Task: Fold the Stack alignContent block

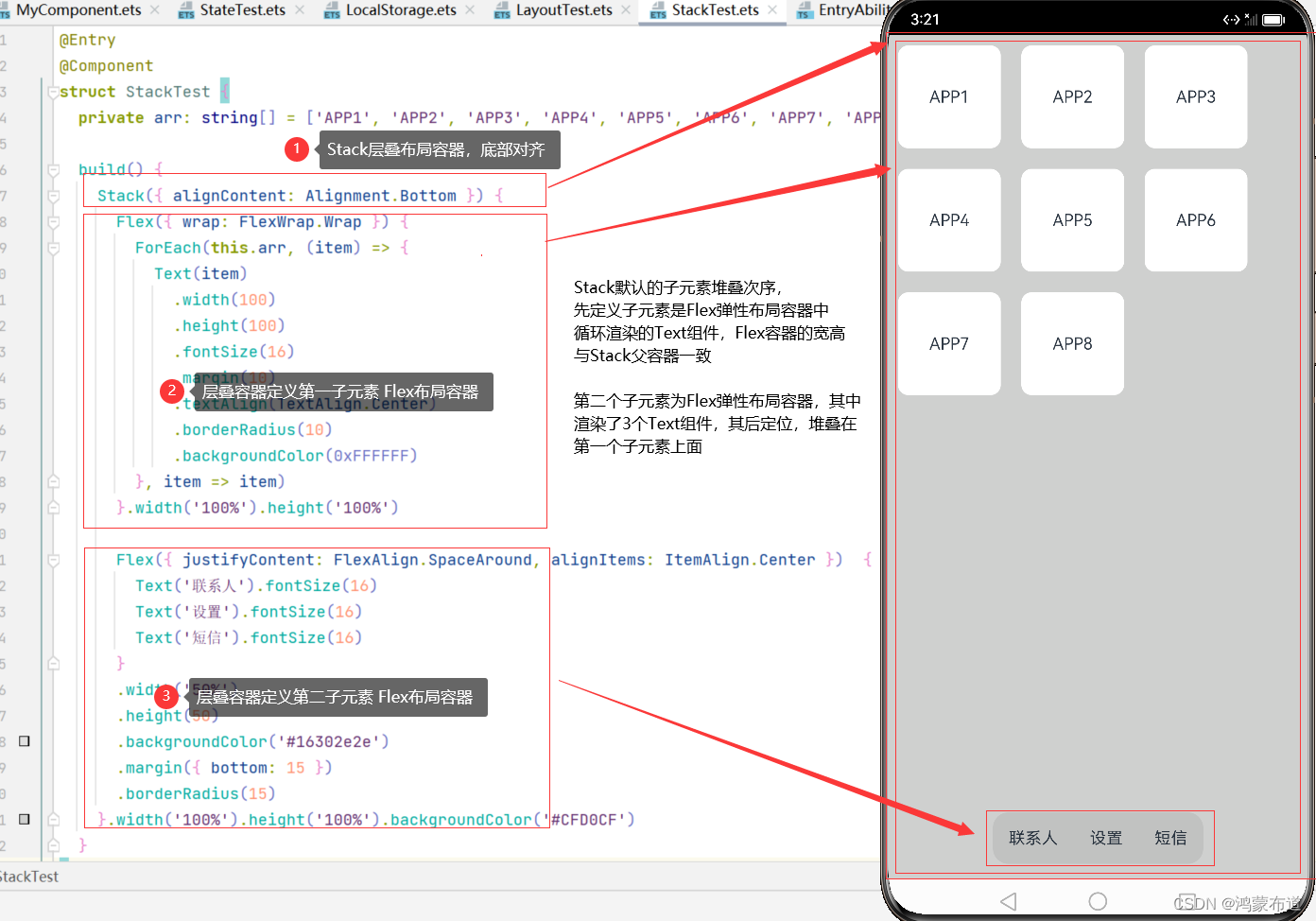Action: point(54,197)
